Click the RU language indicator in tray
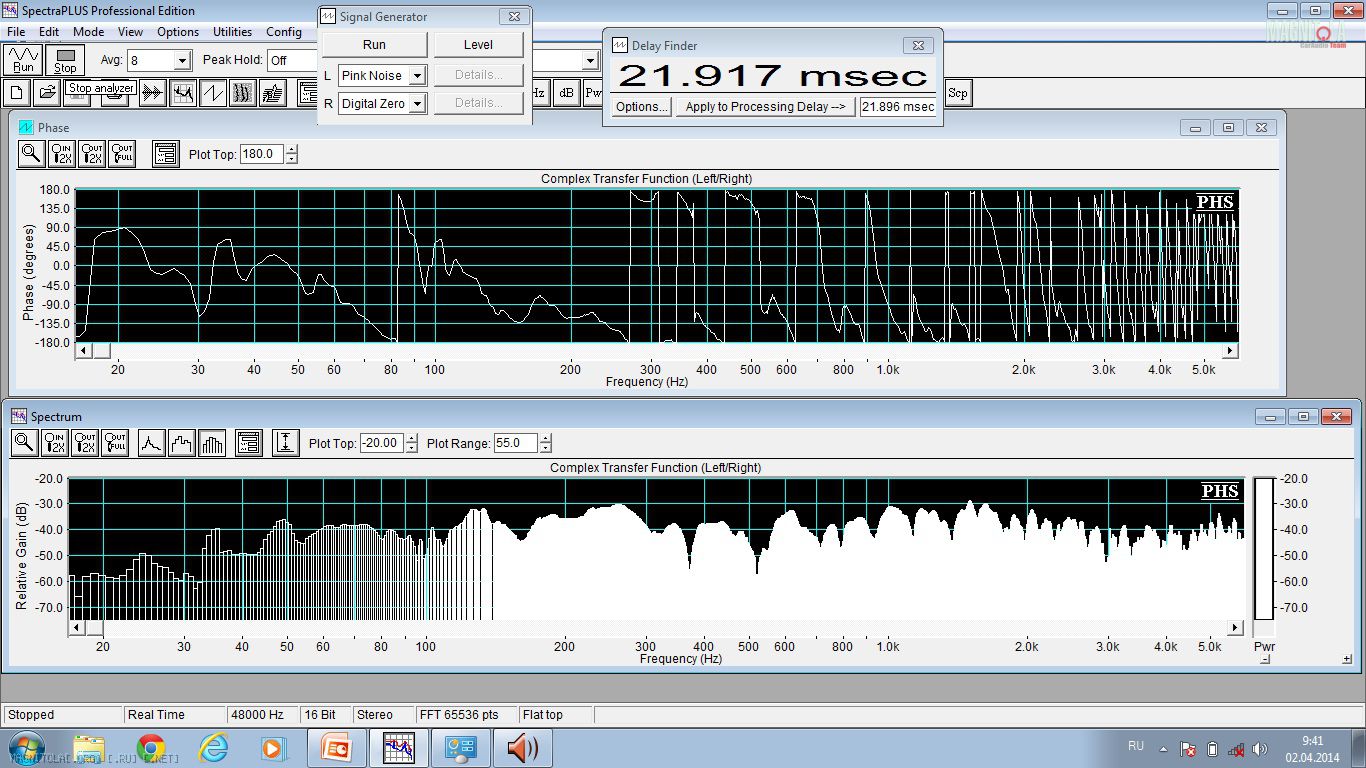1366x768 pixels. click(1136, 746)
